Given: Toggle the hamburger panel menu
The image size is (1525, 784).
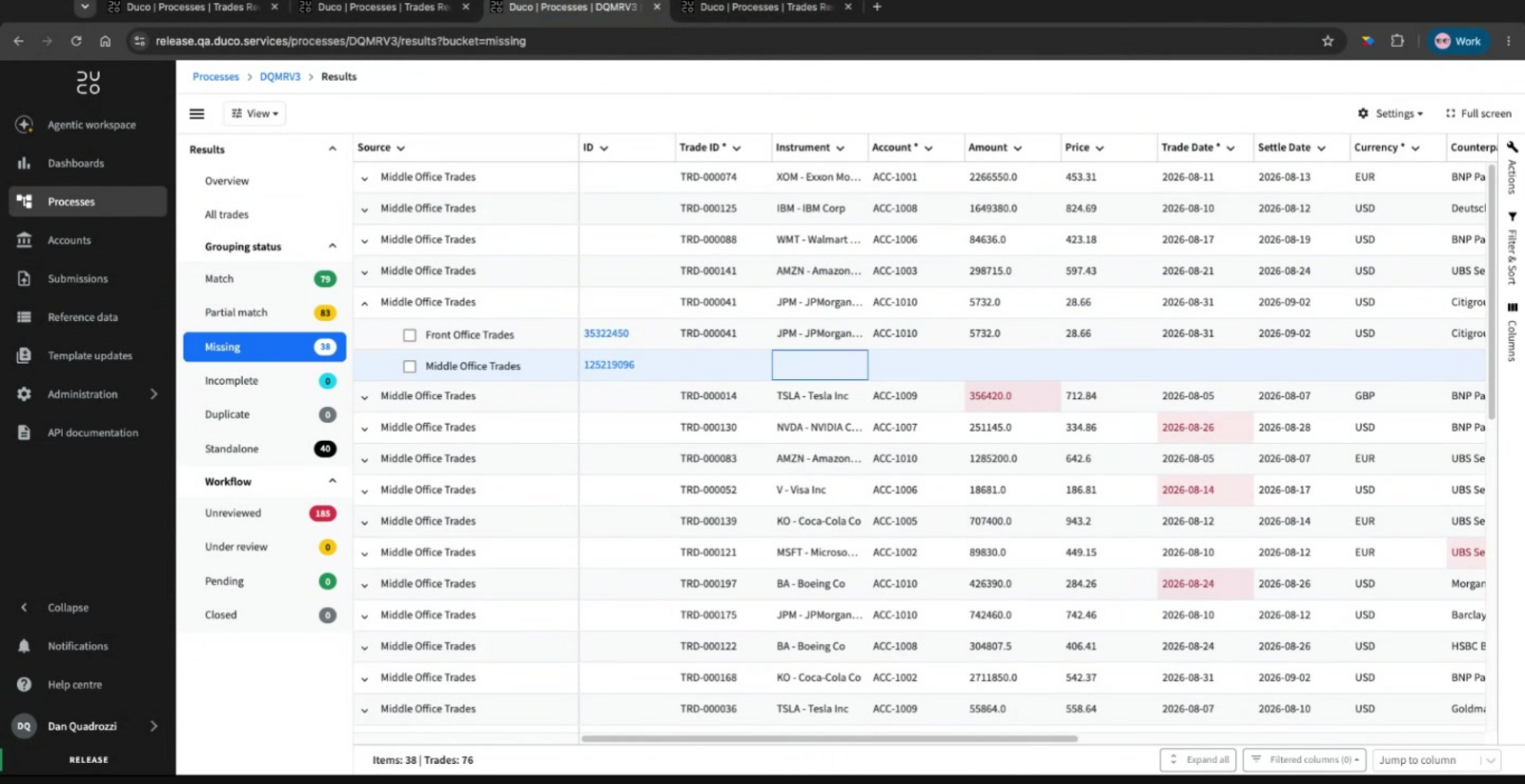Looking at the screenshot, I should click(x=197, y=113).
